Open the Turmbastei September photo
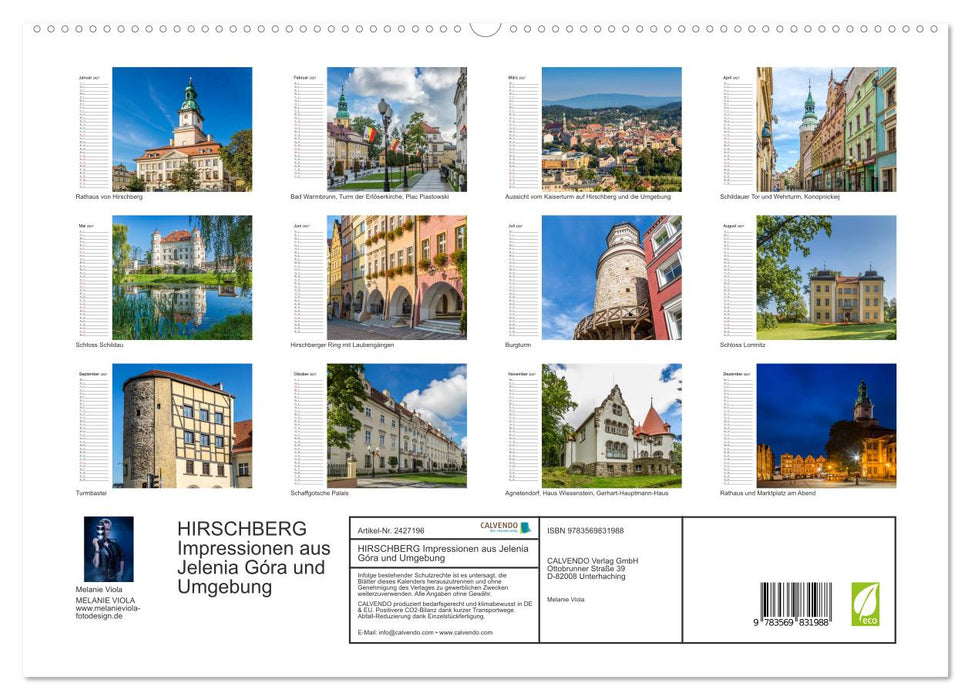 [182, 426]
